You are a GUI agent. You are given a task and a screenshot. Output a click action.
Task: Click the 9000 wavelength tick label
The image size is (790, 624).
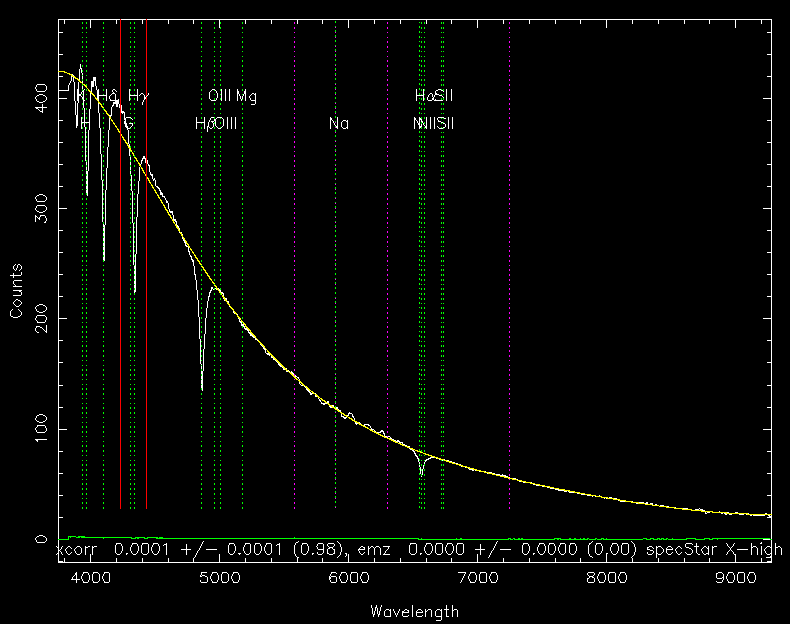(x=736, y=578)
